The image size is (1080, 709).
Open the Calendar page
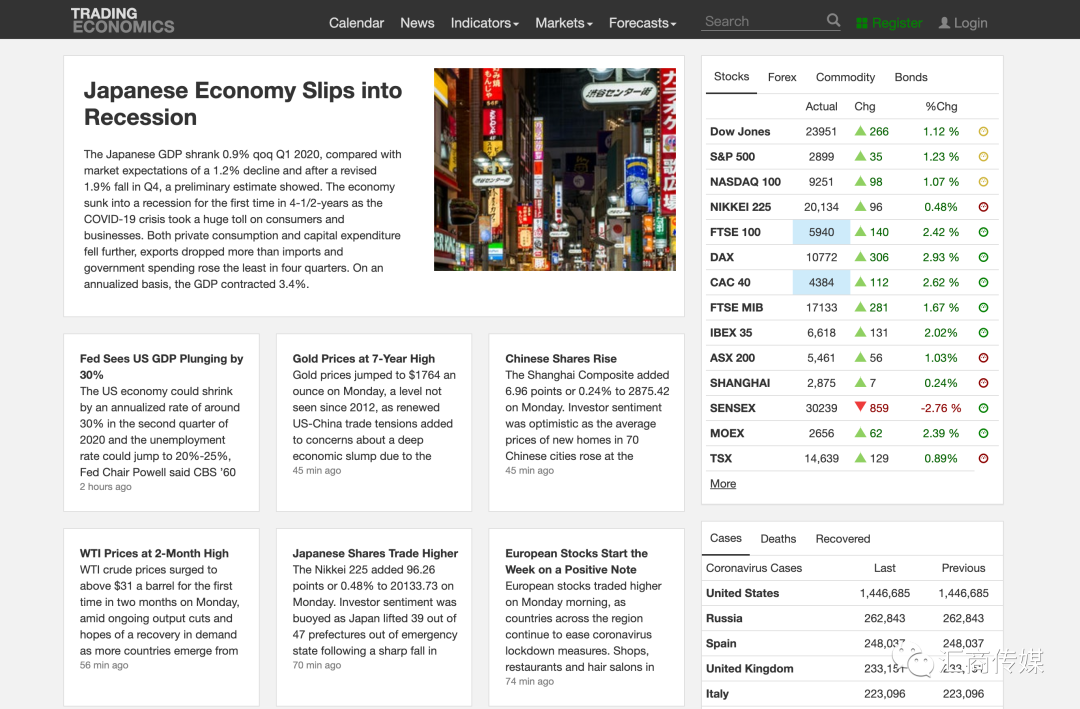[x=356, y=23]
